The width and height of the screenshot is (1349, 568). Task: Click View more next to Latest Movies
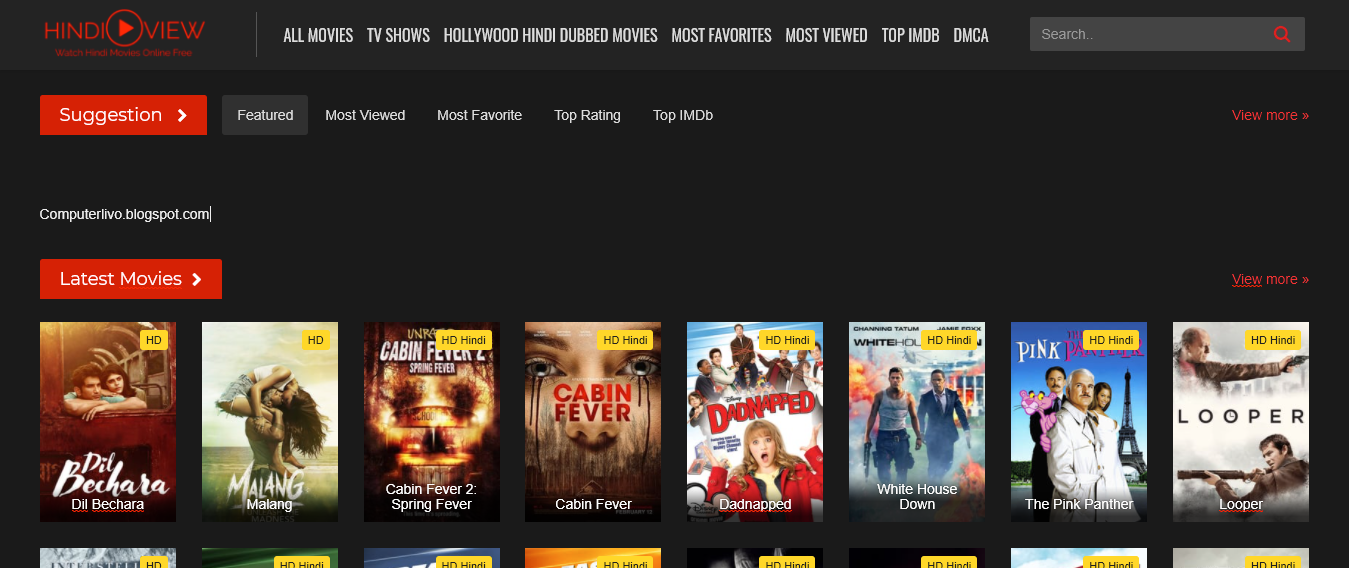pyautogui.click(x=1270, y=279)
